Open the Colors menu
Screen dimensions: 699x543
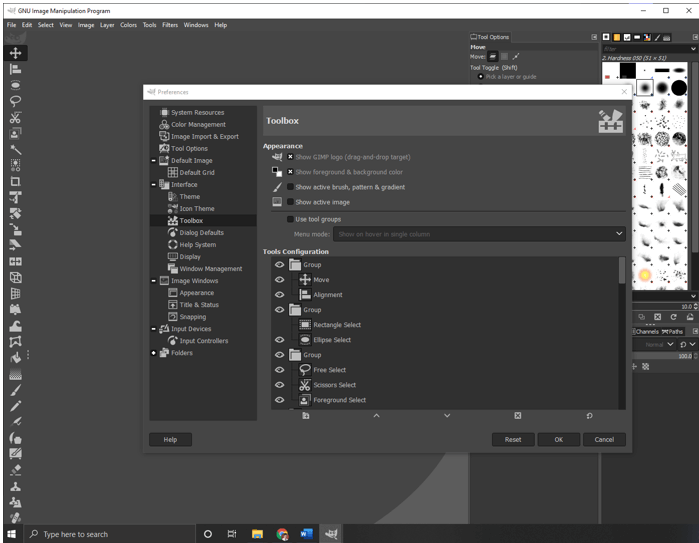point(128,25)
